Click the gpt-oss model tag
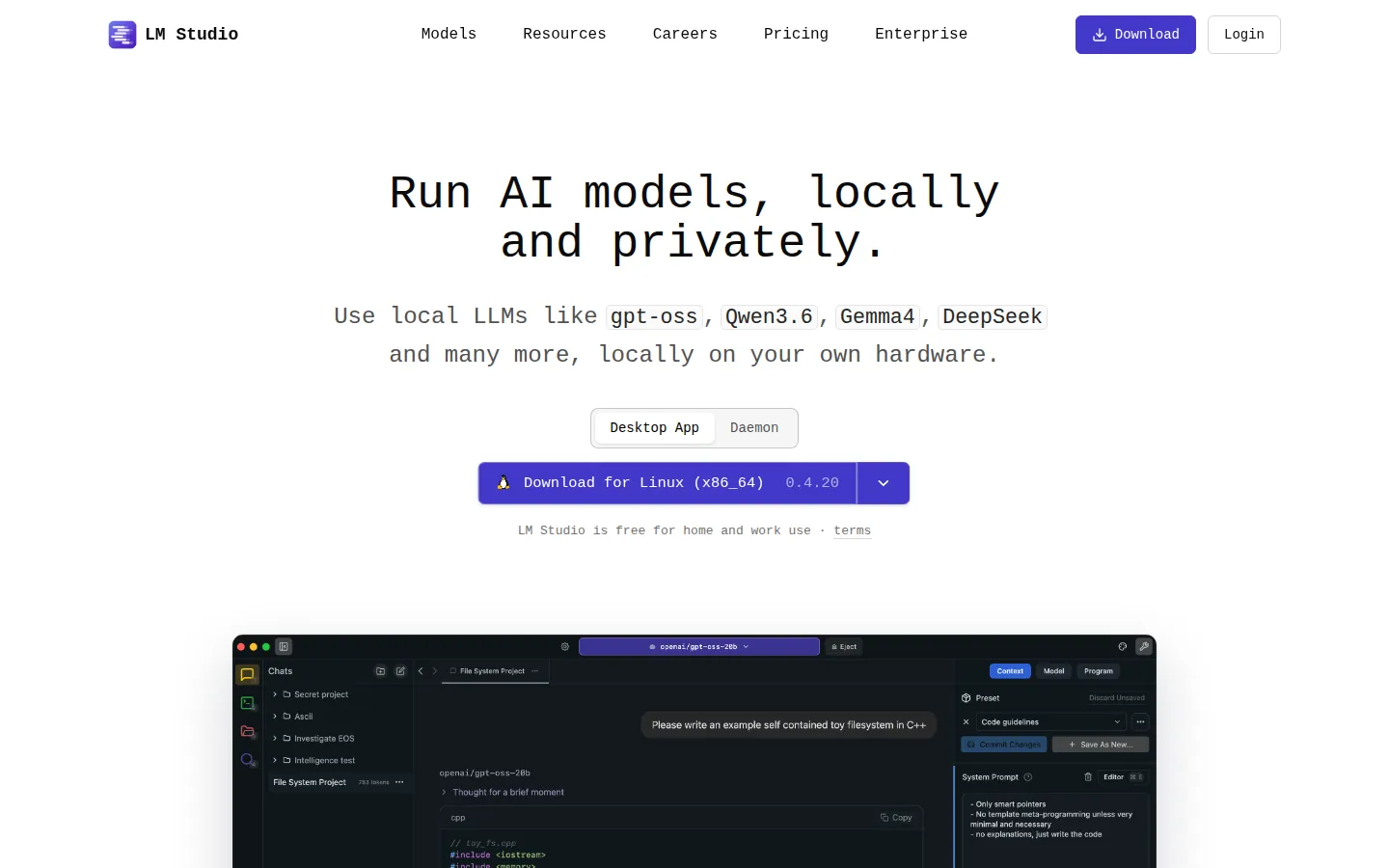 654,316
